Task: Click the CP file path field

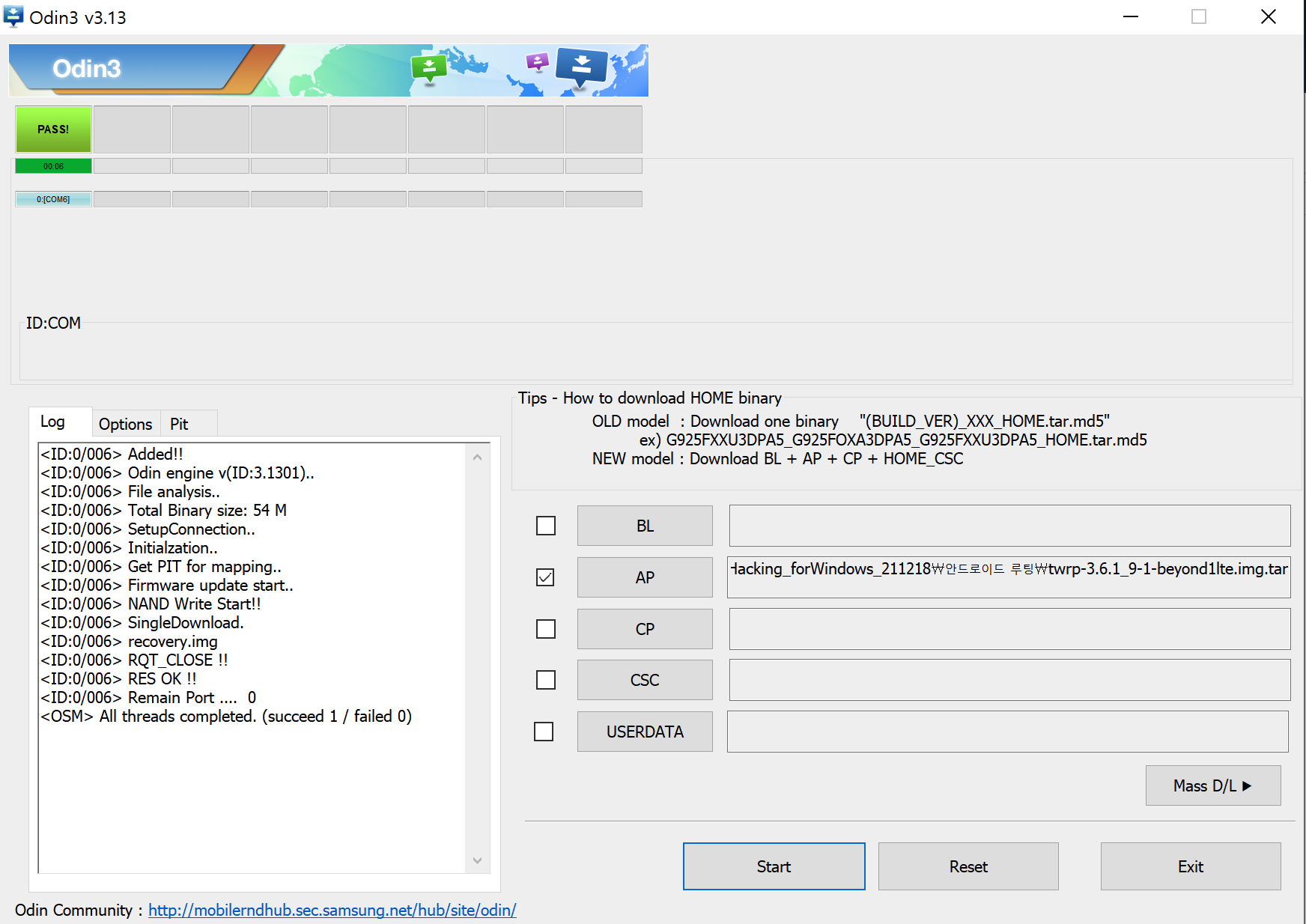Action: (x=1009, y=629)
